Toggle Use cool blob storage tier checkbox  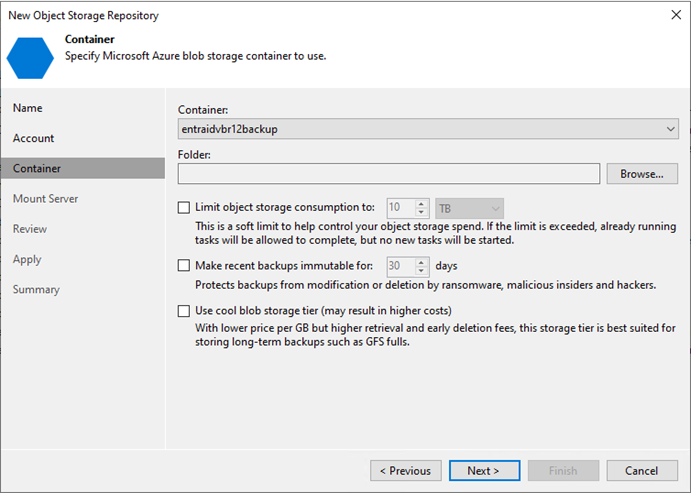(184, 311)
